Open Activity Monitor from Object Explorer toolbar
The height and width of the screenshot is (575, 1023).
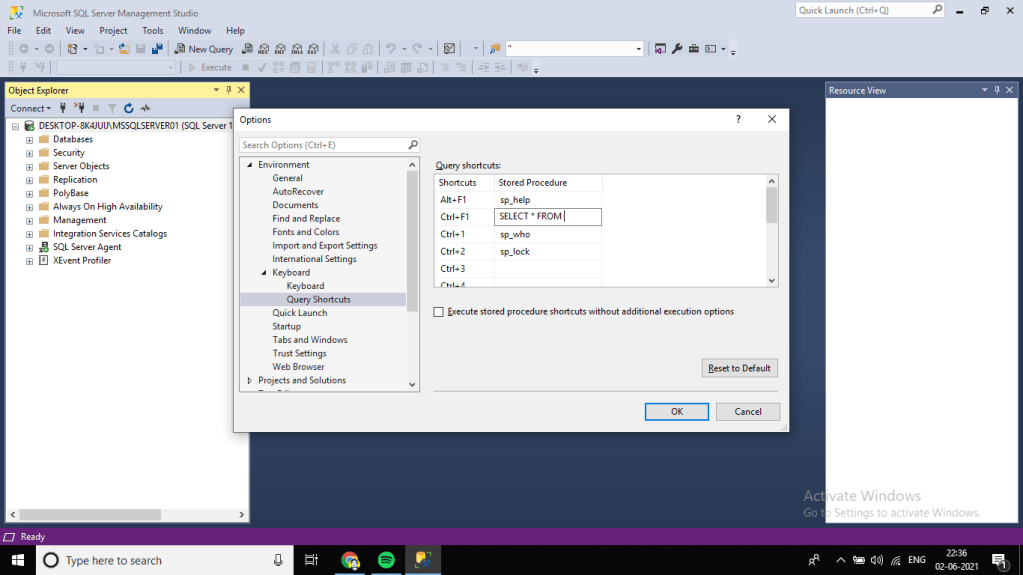tap(145, 108)
